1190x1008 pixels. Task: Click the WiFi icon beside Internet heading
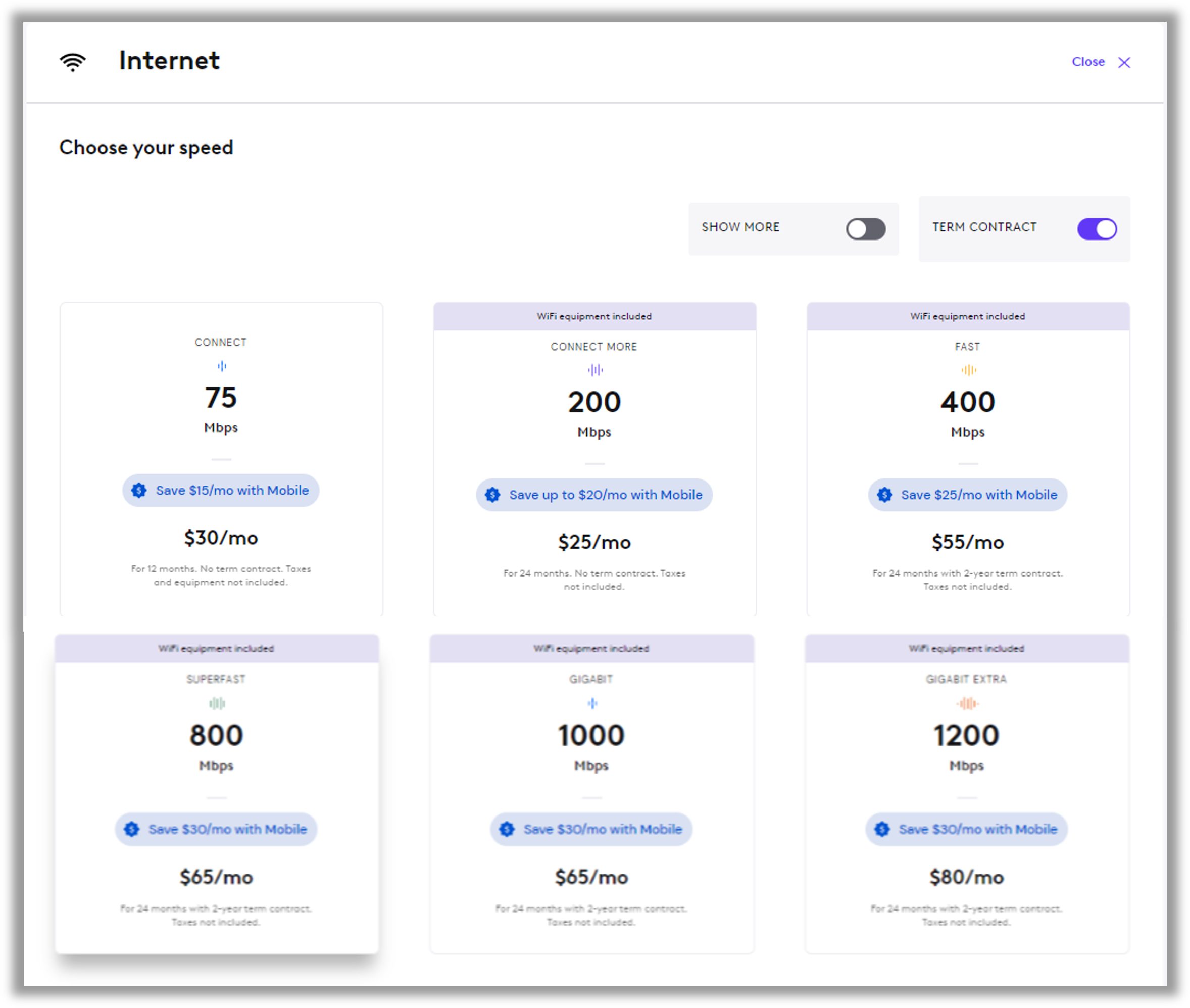(73, 62)
